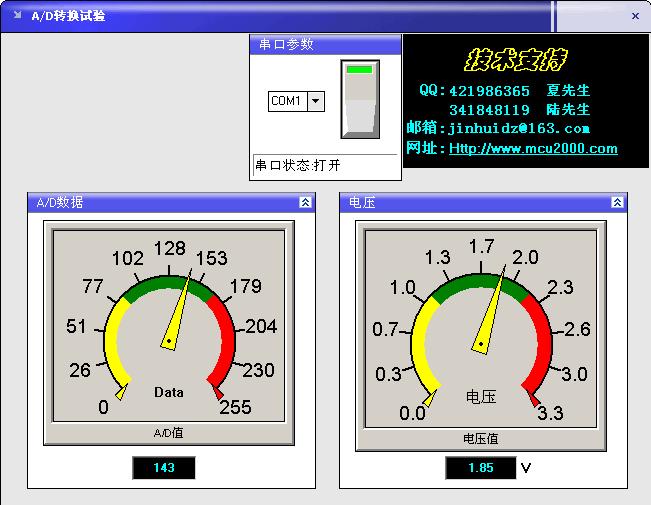
Task: Click the COM1 port text field
Action: tap(288, 101)
